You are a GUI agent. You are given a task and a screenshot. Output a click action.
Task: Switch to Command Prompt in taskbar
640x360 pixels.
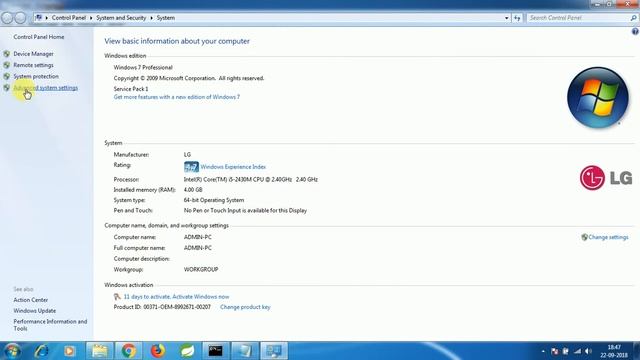point(216,351)
